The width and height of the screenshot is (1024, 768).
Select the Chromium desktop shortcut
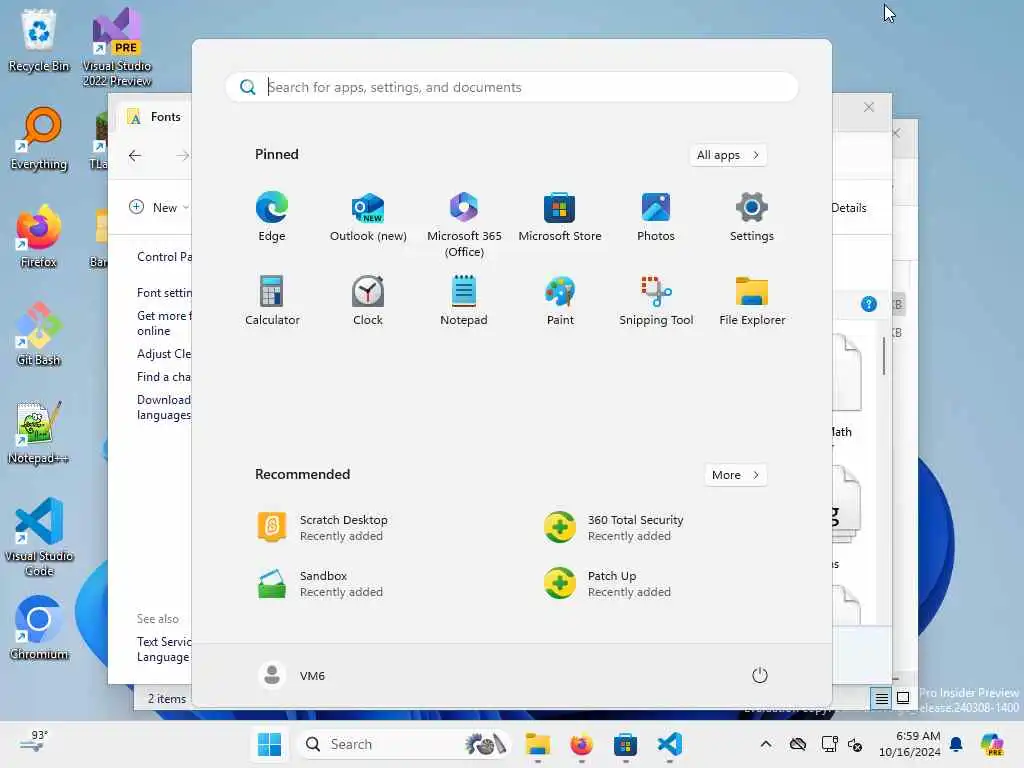39,628
